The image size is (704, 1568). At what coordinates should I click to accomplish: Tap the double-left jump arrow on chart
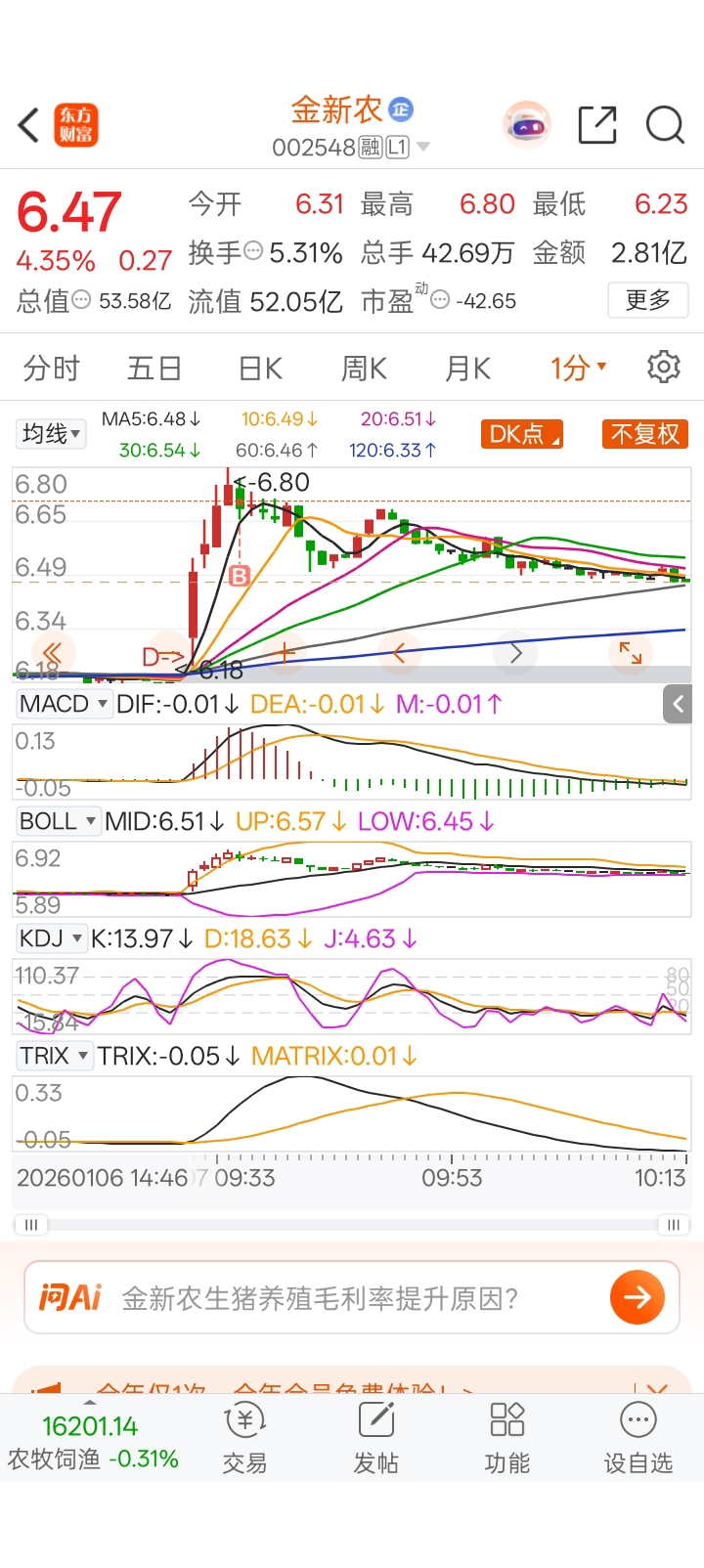pos(52,653)
